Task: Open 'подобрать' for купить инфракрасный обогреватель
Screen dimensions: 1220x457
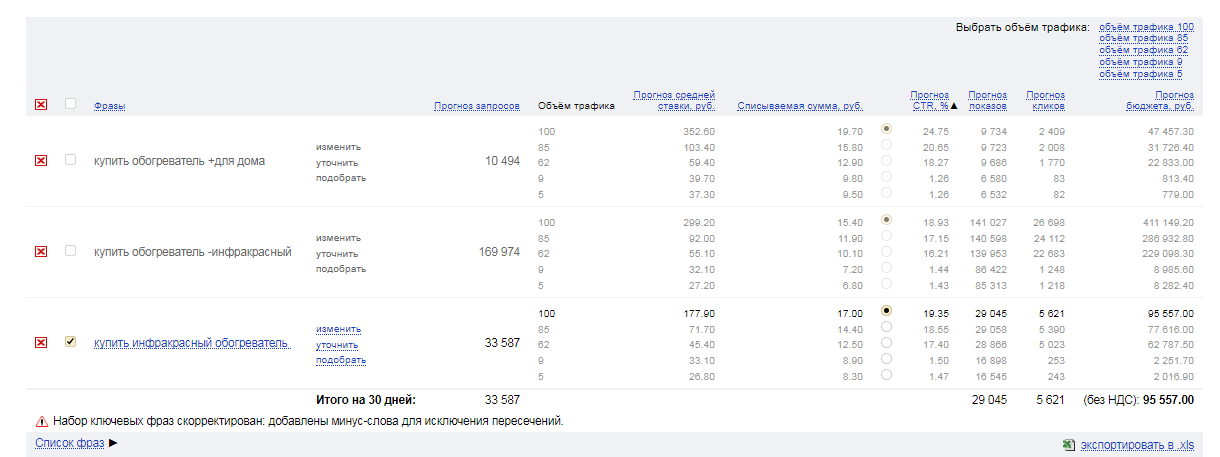Action: tap(340, 360)
